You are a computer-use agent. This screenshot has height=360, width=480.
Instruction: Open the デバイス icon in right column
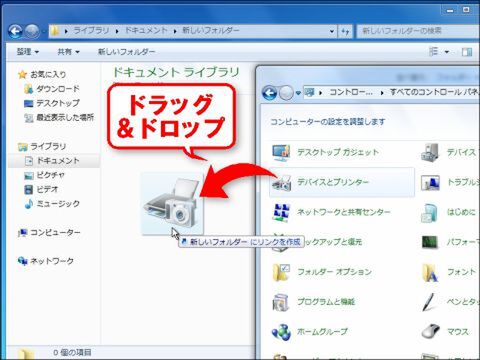pos(430,153)
